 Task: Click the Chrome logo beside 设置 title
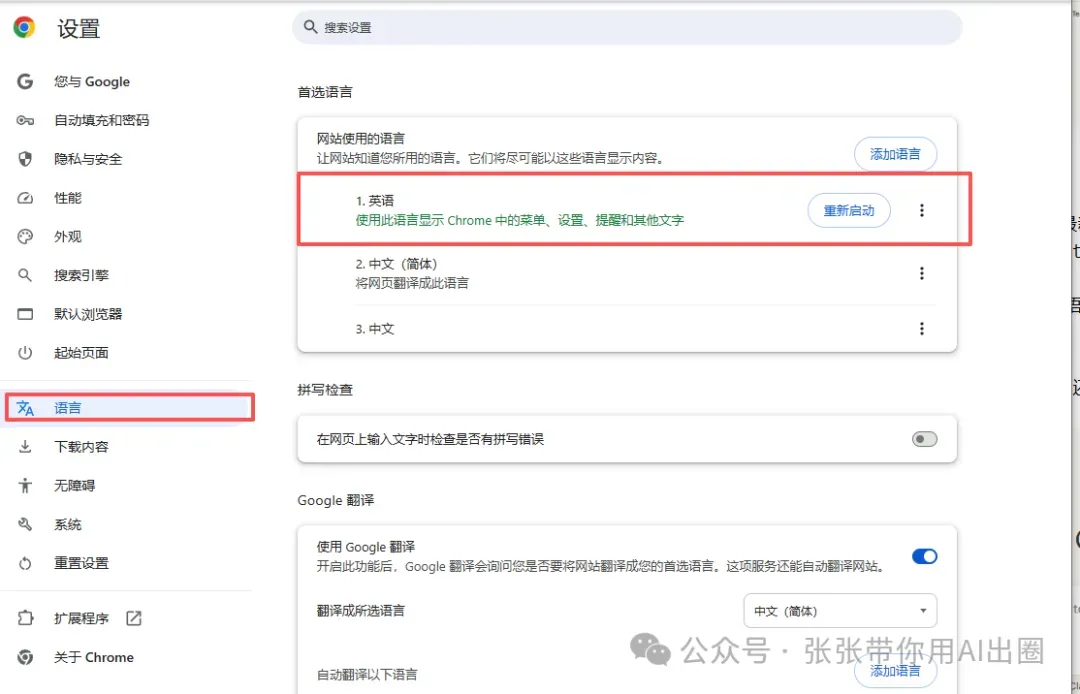click(x=24, y=28)
